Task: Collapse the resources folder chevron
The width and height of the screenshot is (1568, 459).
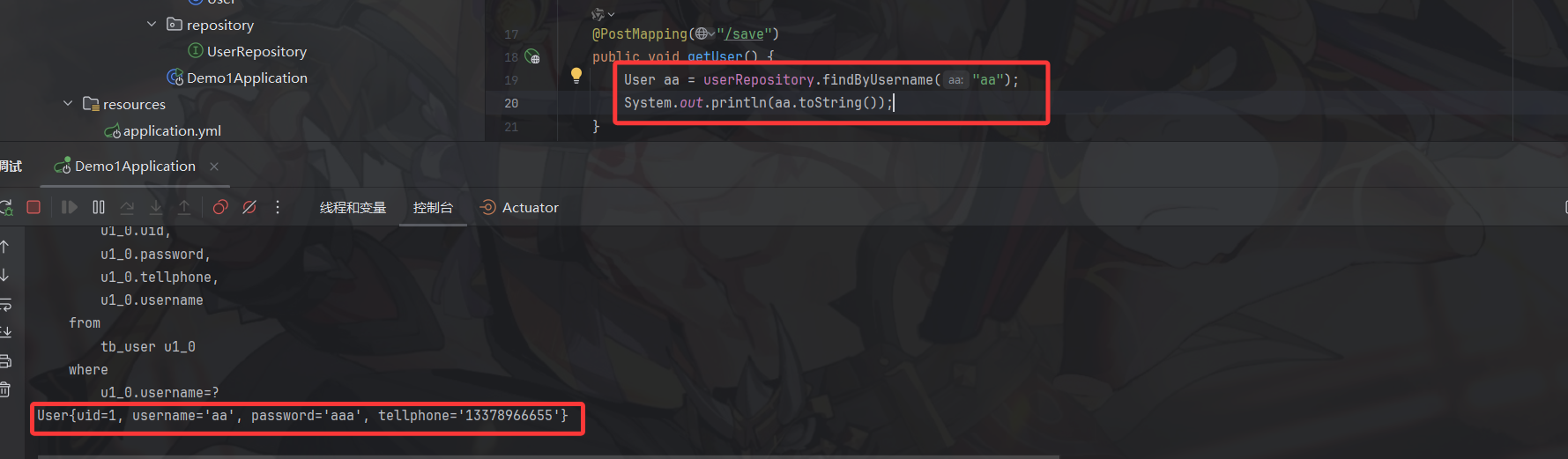Action: [x=68, y=104]
